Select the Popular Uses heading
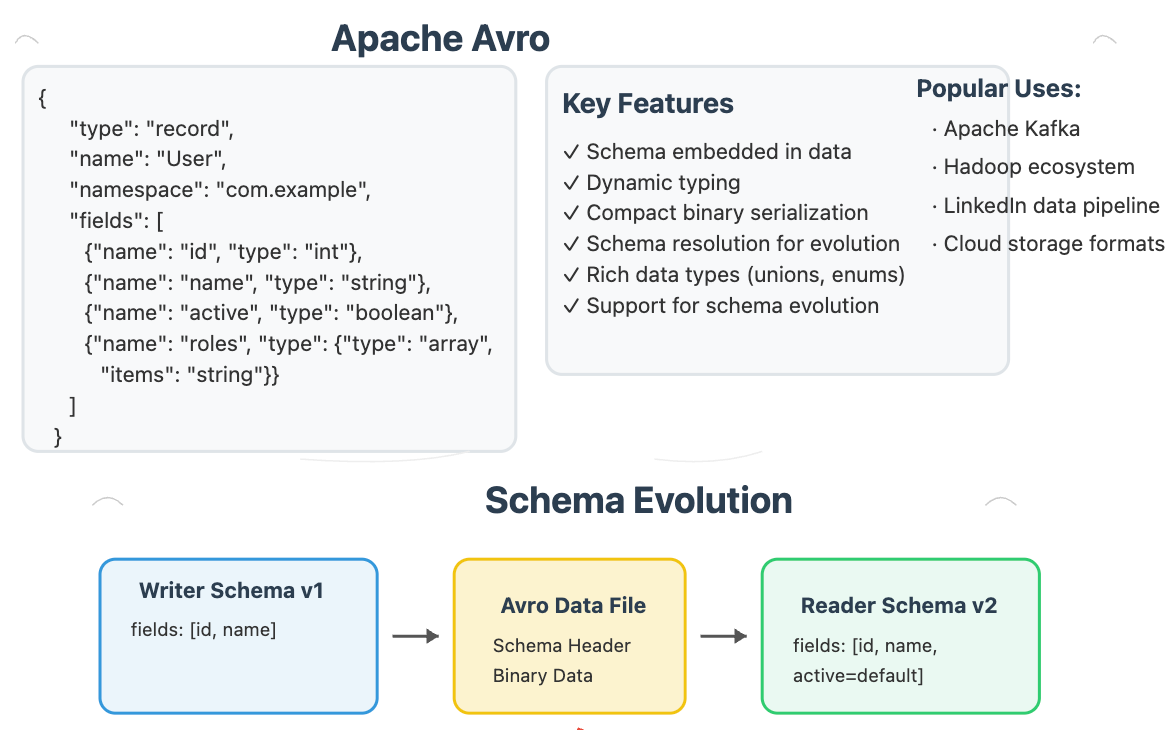This screenshot has height=730, width=1172. [1000, 88]
